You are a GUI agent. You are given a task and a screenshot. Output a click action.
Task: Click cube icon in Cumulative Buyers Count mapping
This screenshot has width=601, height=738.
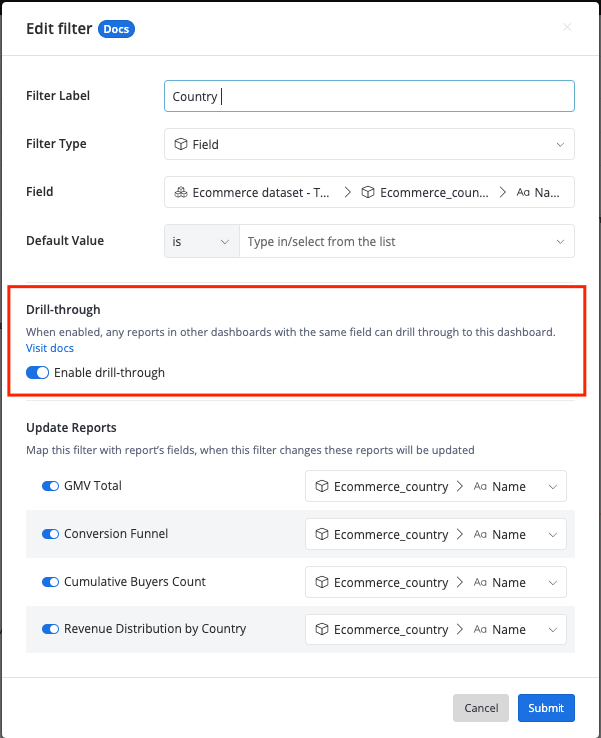[322, 582]
